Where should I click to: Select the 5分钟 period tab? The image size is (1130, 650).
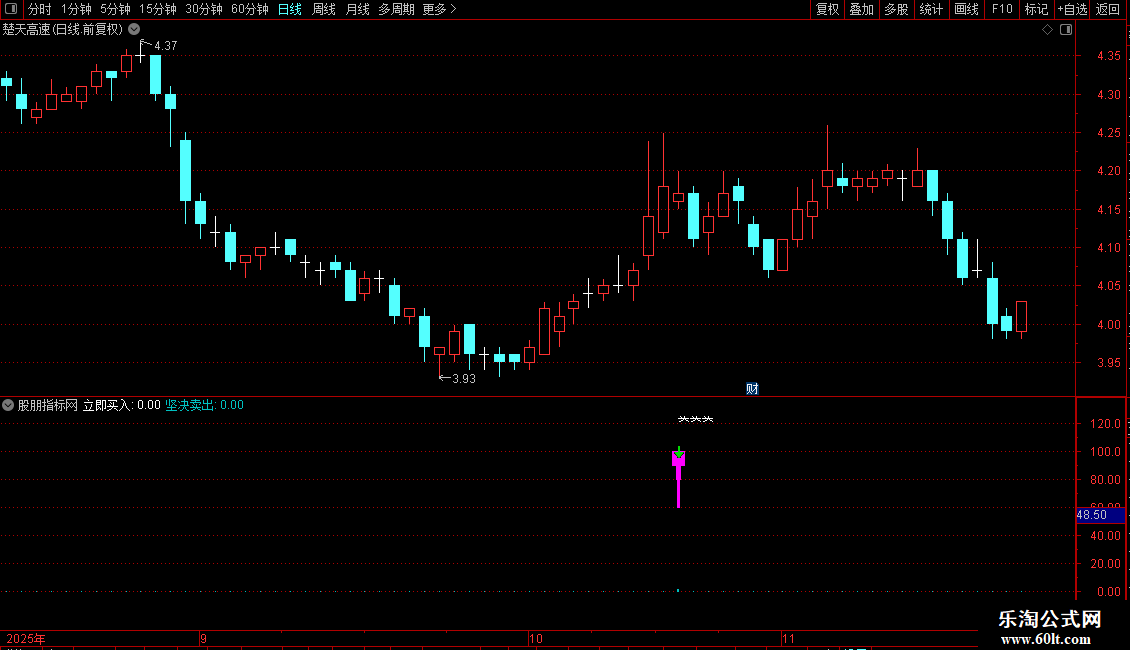point(115,9)
